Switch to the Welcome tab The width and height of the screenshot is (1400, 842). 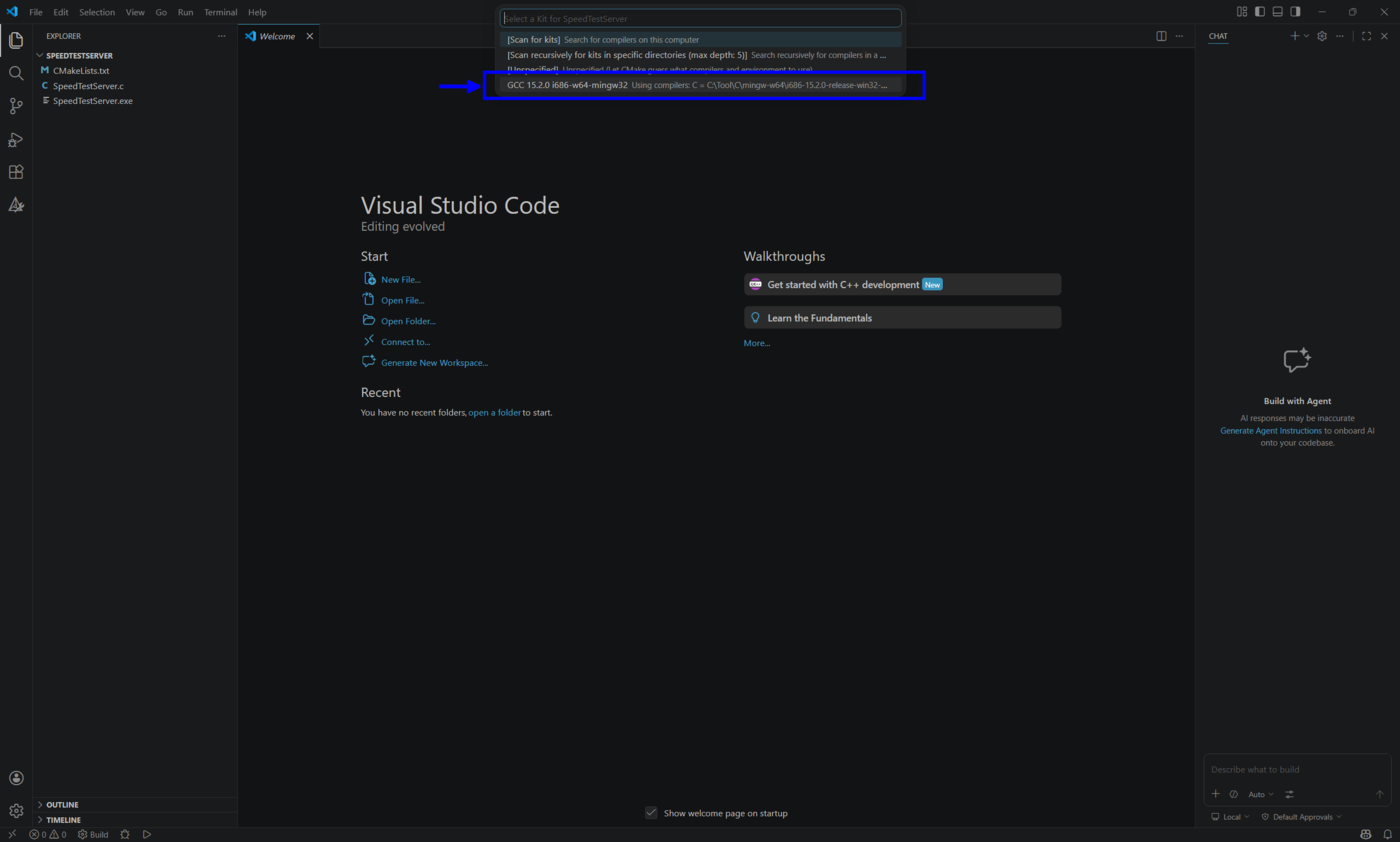coord(275,35)
